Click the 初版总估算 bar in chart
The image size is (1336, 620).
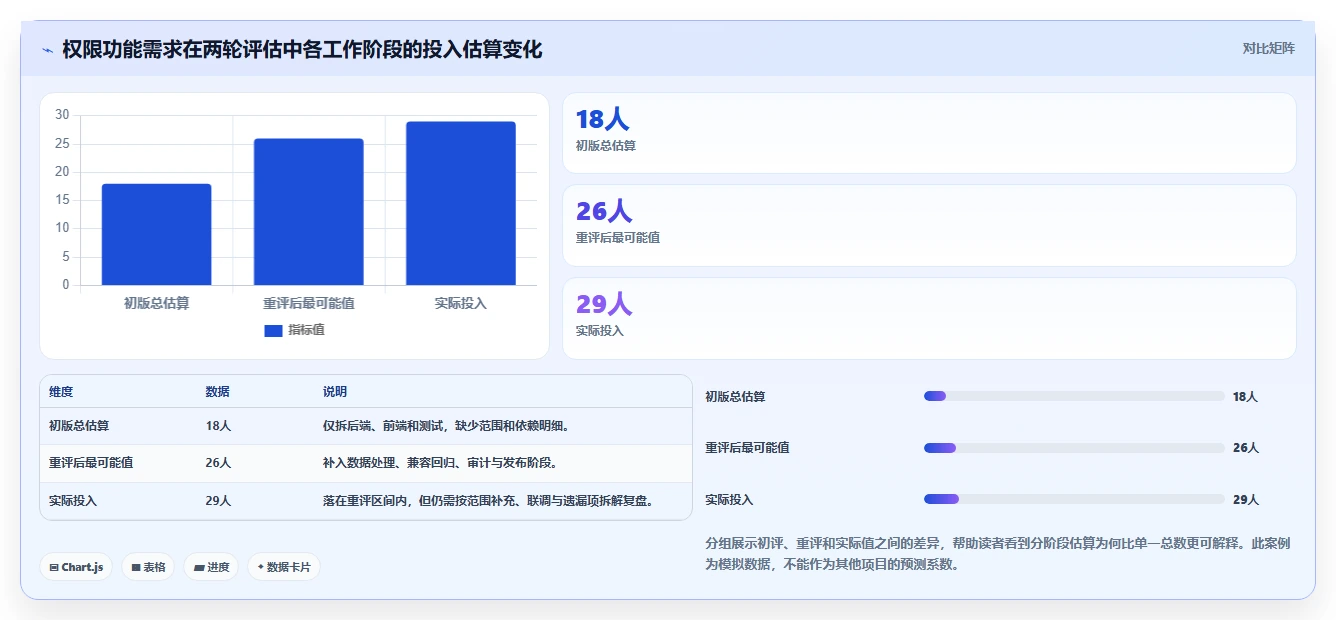156,234
